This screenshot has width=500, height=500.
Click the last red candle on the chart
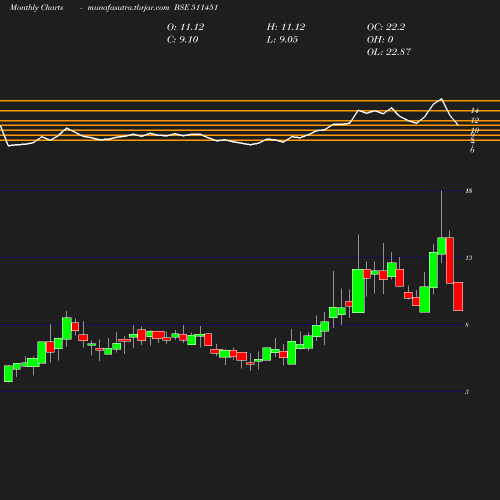click(x=458, y=296)
